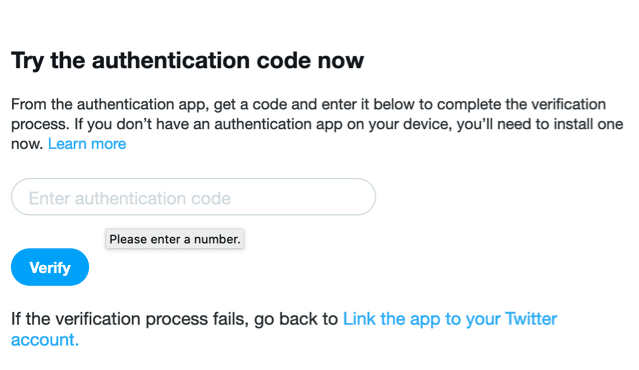This screenshot has width=639, height=370.
Task: Click the word 'authentication' in the heading
Action: pos(171,60)
